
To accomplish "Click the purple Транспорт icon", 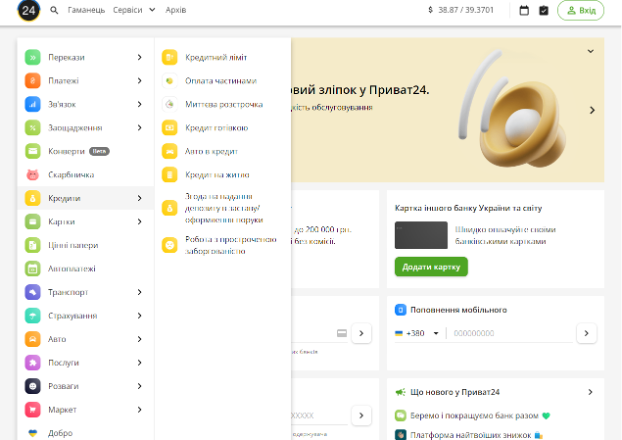I will click(x=33, y=292).
